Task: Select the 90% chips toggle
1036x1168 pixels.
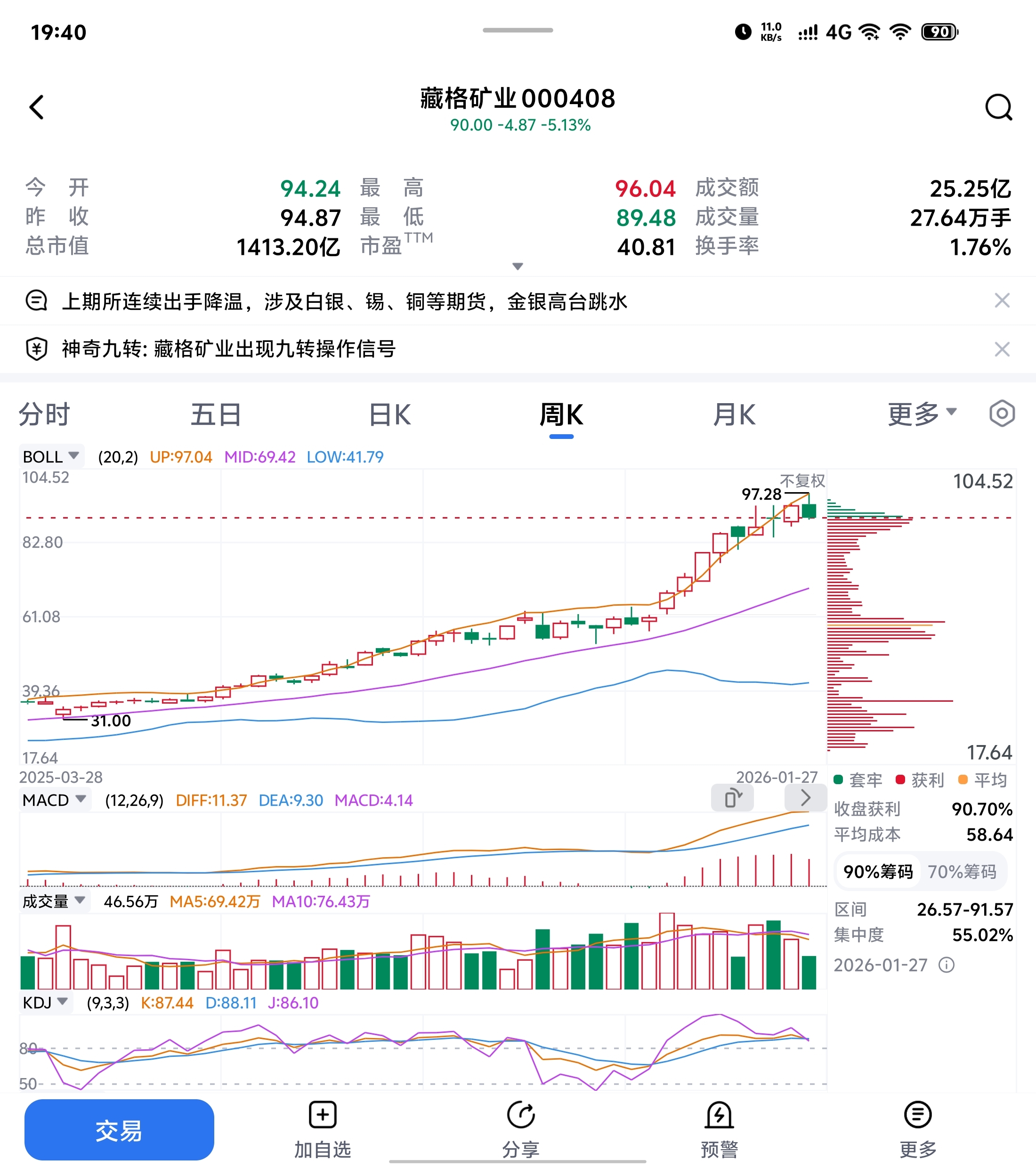Action: pos(878,871)
